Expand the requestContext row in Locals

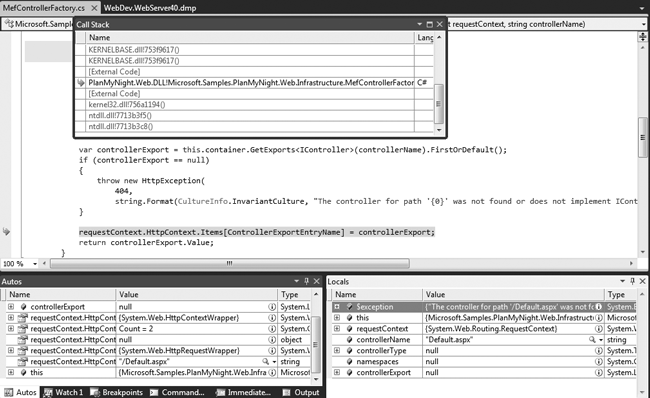pos(337,329)
